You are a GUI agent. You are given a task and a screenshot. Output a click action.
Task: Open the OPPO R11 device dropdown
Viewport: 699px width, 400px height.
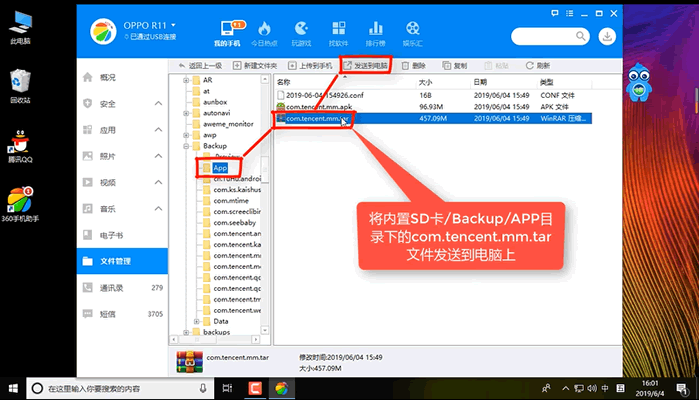[x=173, y=25]
